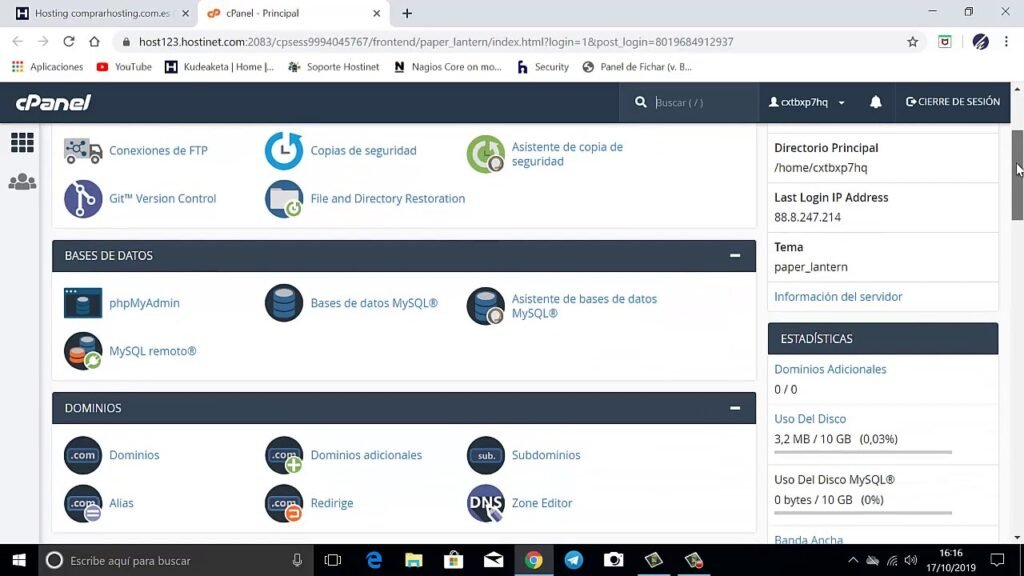Collapse the Bases de Datos section

coord(735,256)
